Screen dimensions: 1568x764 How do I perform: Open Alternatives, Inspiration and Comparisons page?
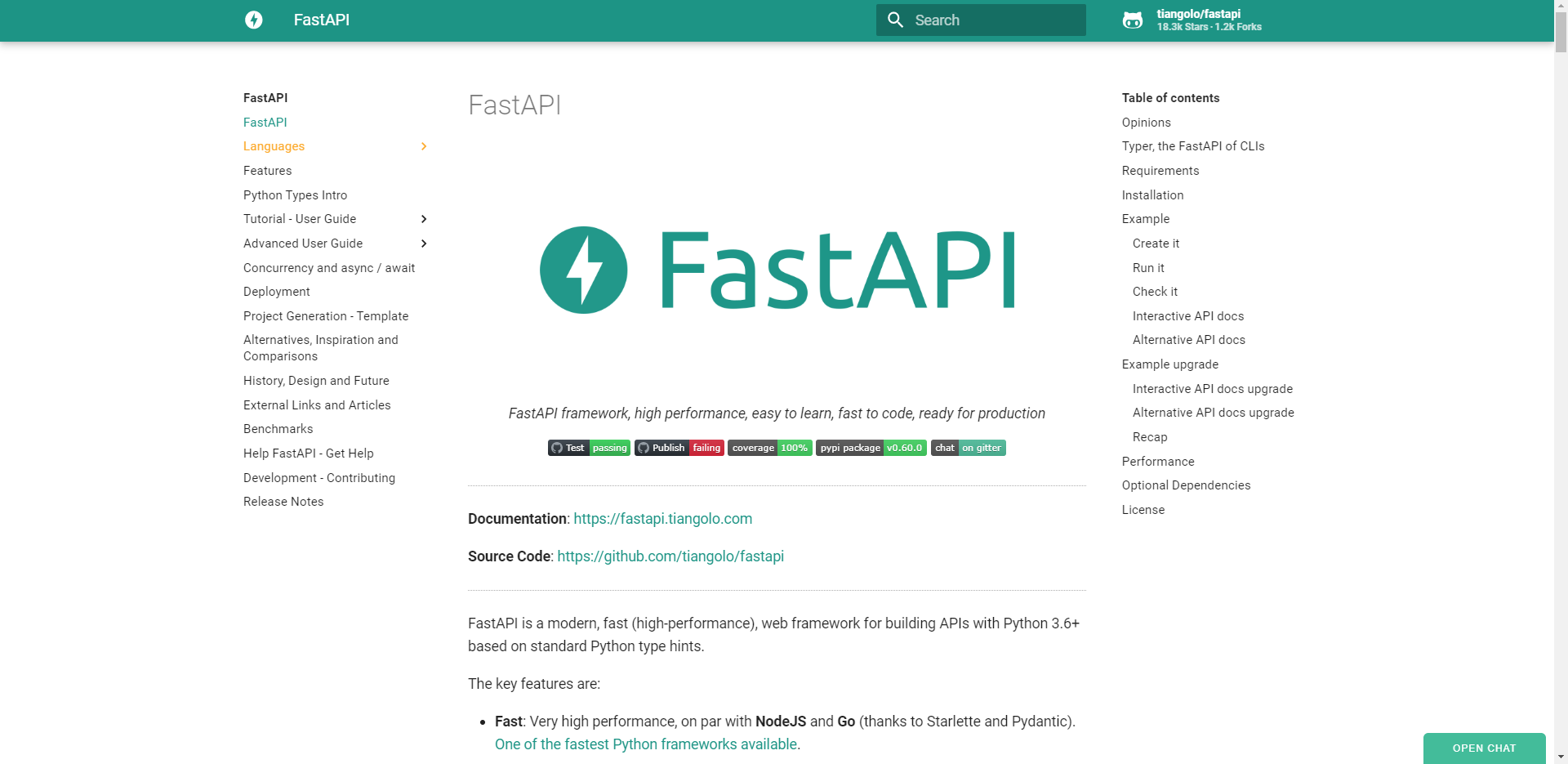point(321,348)
